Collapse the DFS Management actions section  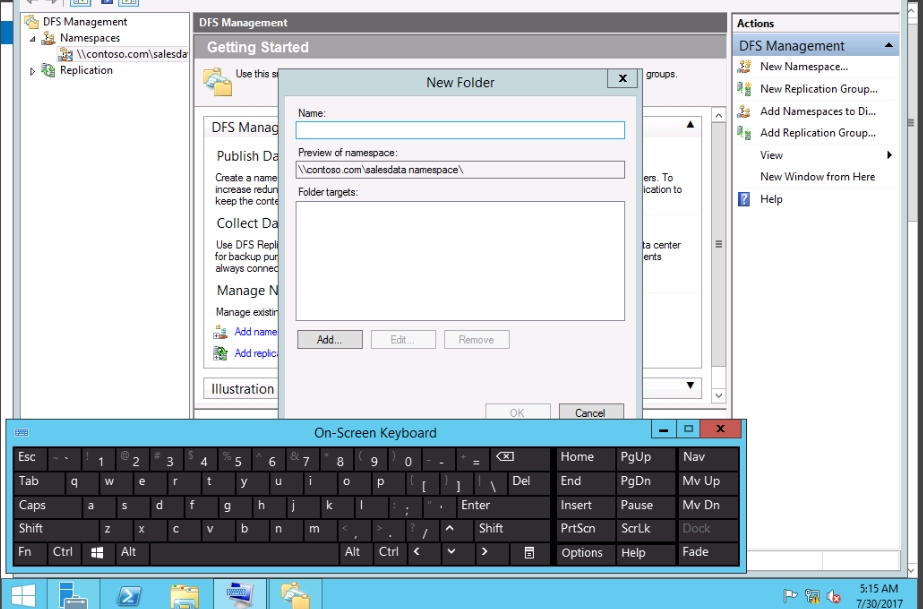coord(888,45)
